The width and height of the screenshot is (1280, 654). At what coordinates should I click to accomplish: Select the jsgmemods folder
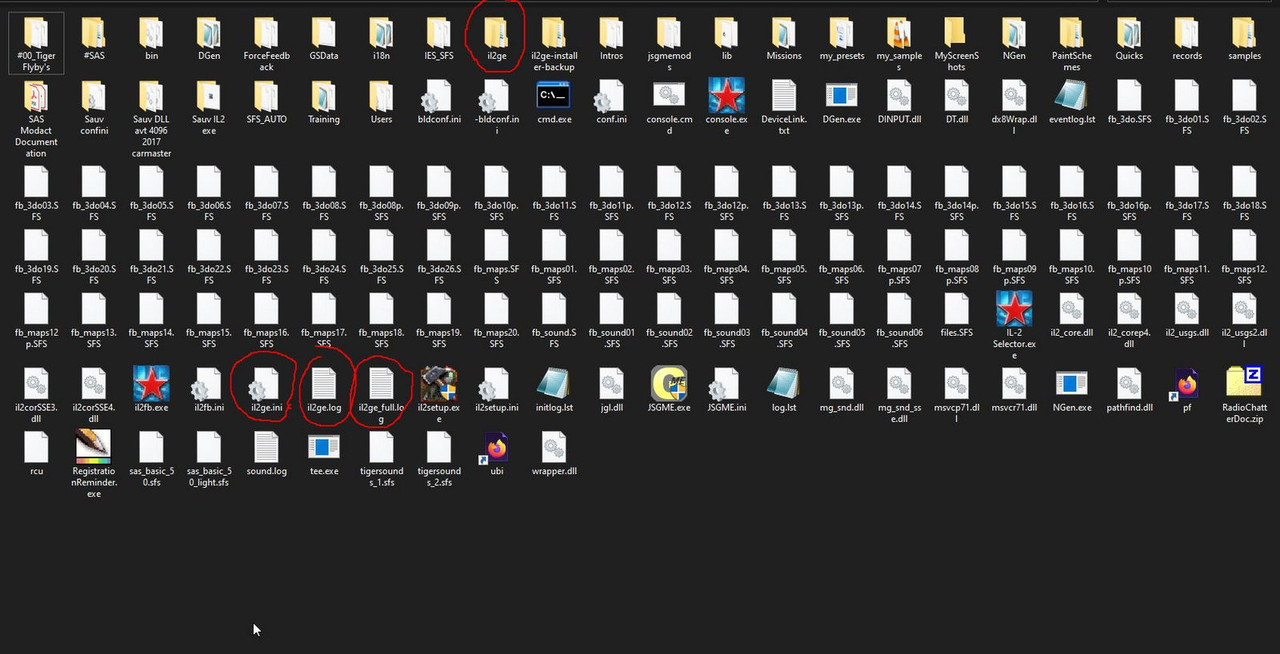click(669, 44)
